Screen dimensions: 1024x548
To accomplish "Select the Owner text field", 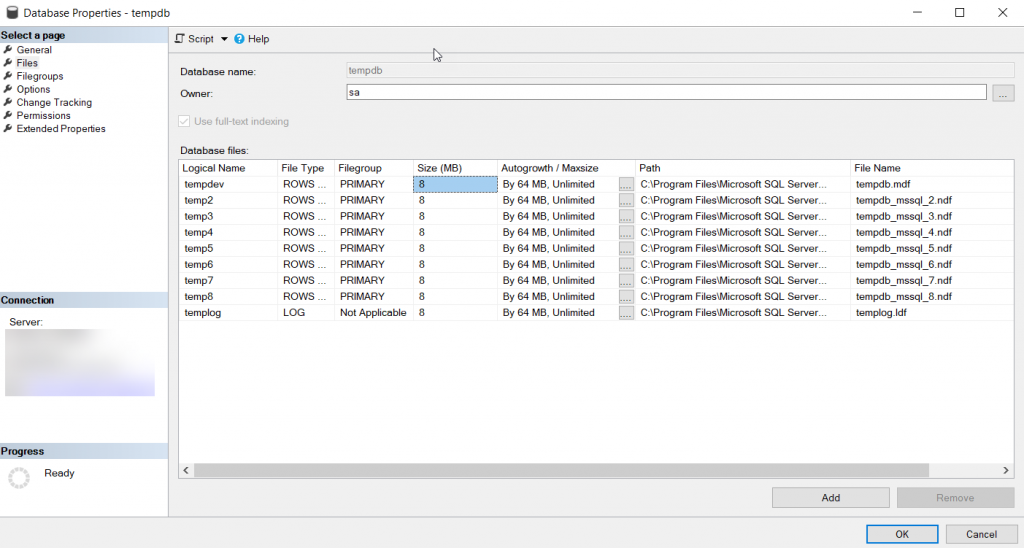I will point(666,93).
